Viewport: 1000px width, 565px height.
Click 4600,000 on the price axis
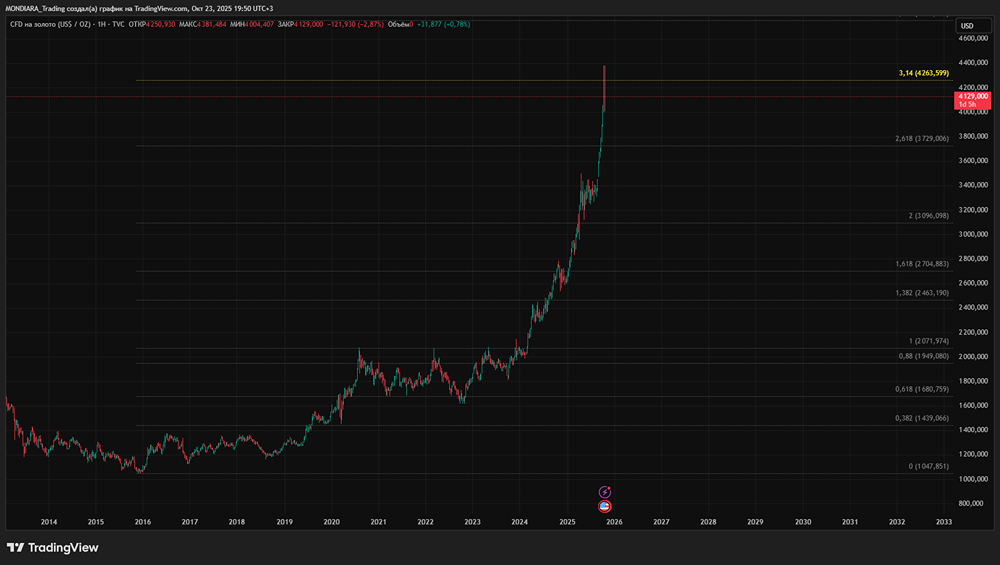tap(973, 38)
